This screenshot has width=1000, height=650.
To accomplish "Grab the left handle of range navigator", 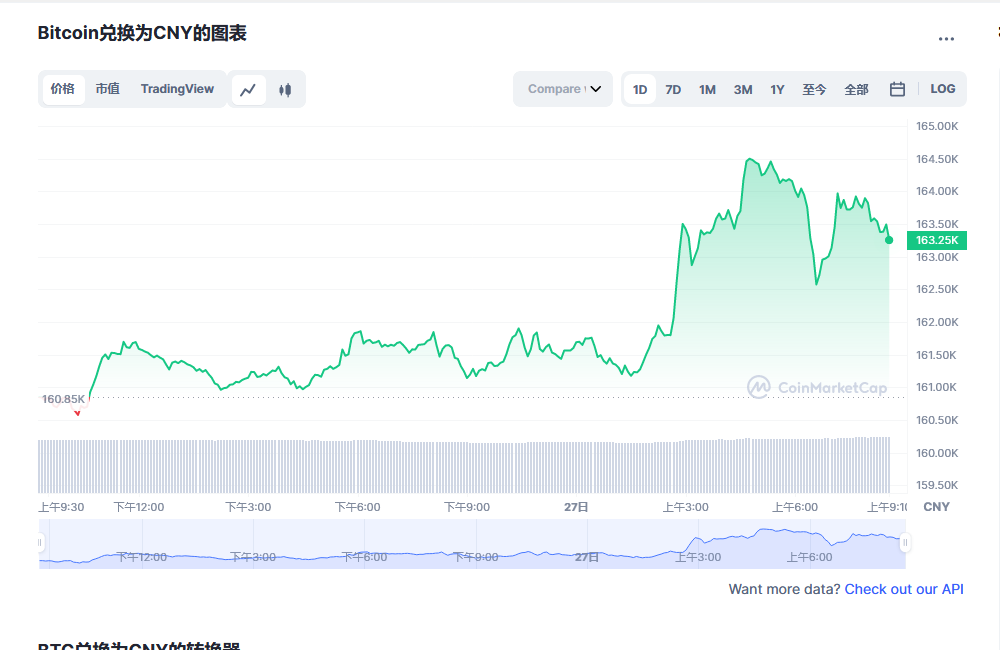I will pyautogui.click(x=40, y=543).
